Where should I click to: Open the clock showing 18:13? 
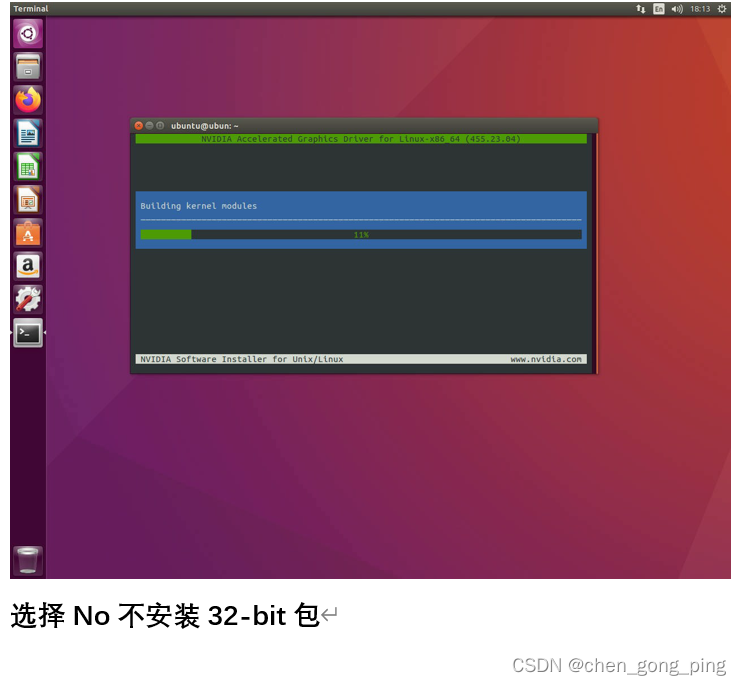(700, 9)
